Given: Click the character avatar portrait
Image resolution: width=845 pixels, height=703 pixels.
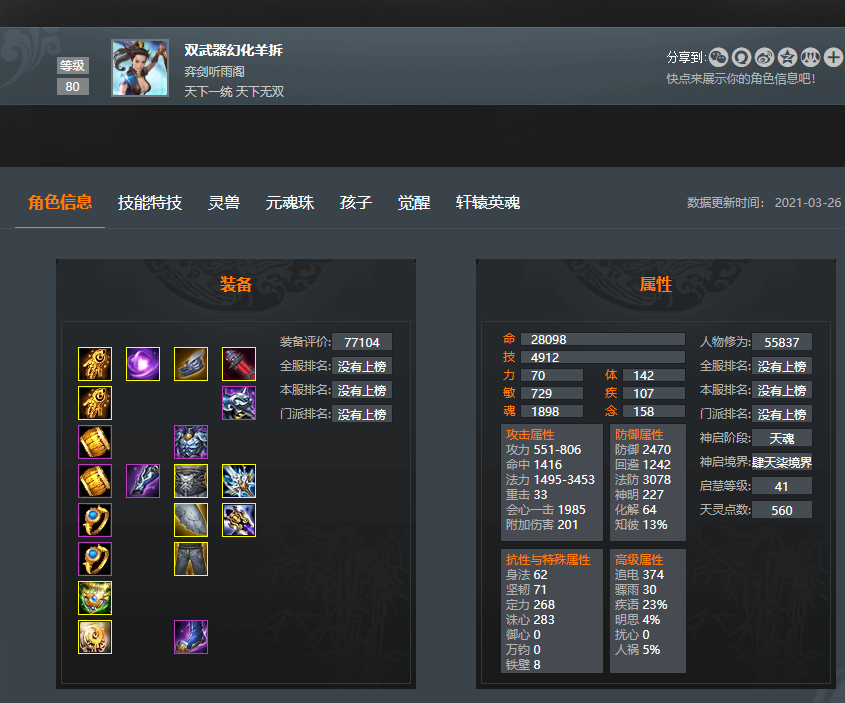Looking at the screenshot, I should click(140, 68).
